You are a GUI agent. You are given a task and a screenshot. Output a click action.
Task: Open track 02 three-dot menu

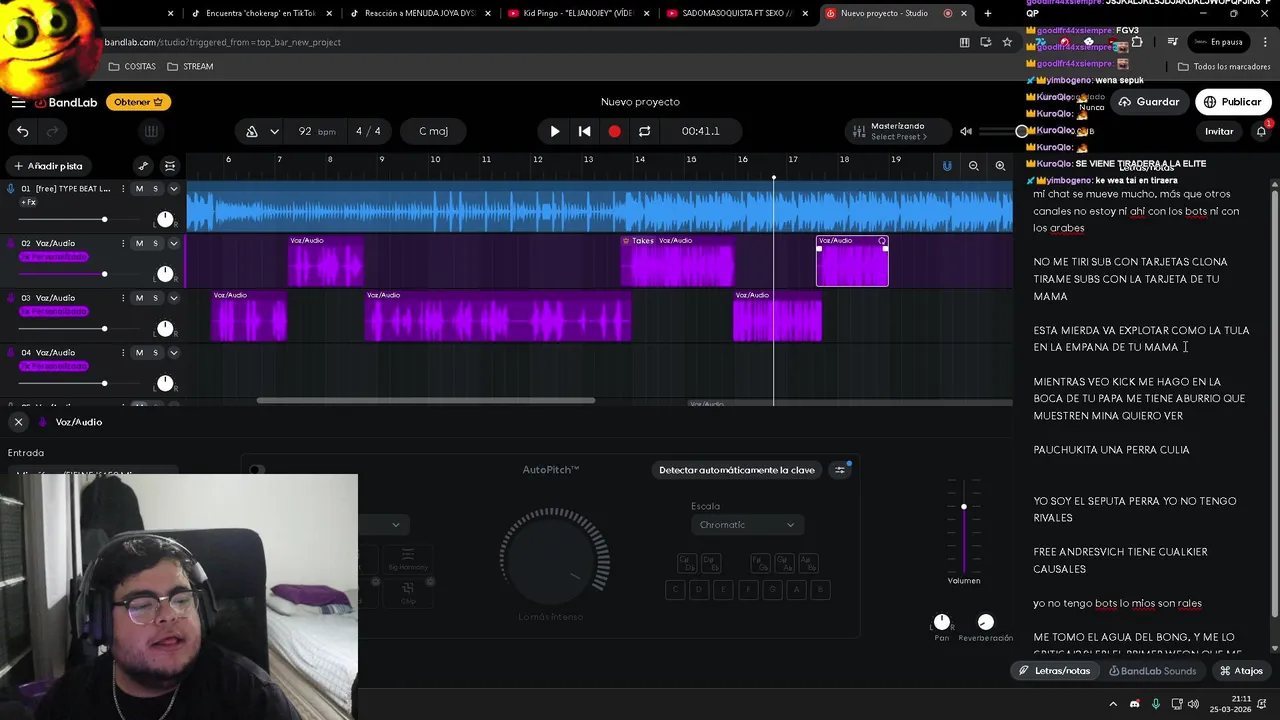123,243
